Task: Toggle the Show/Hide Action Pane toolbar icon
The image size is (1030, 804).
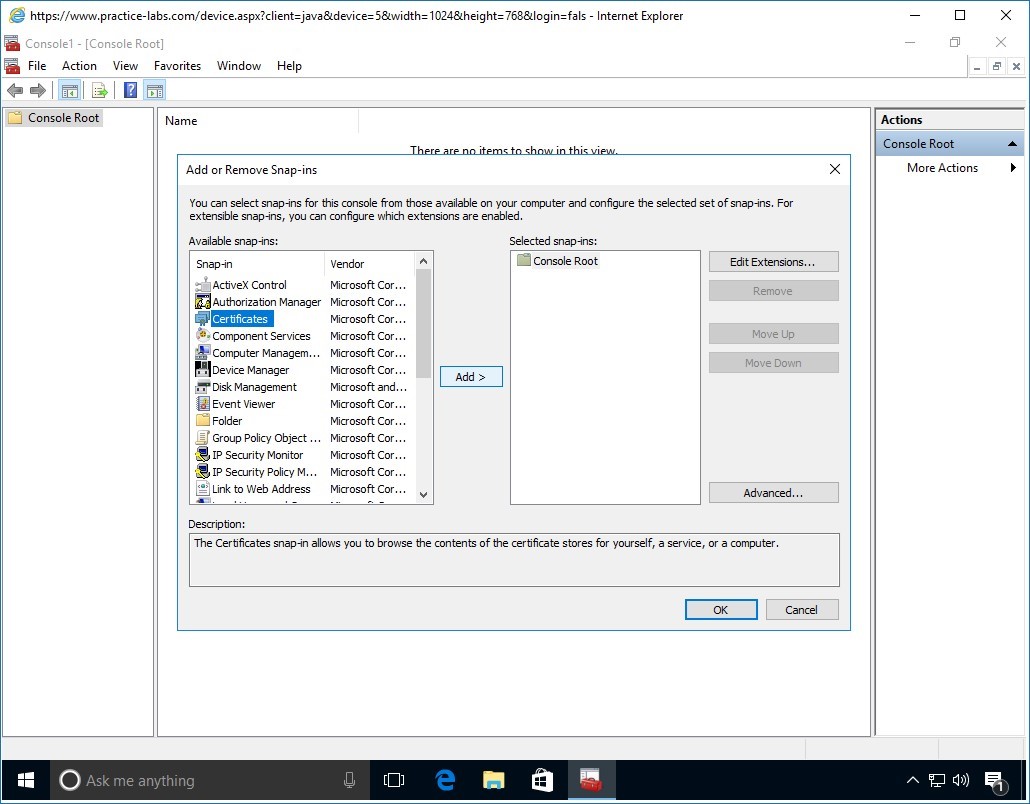Action: pyautogui.click(x=155, y=90)
